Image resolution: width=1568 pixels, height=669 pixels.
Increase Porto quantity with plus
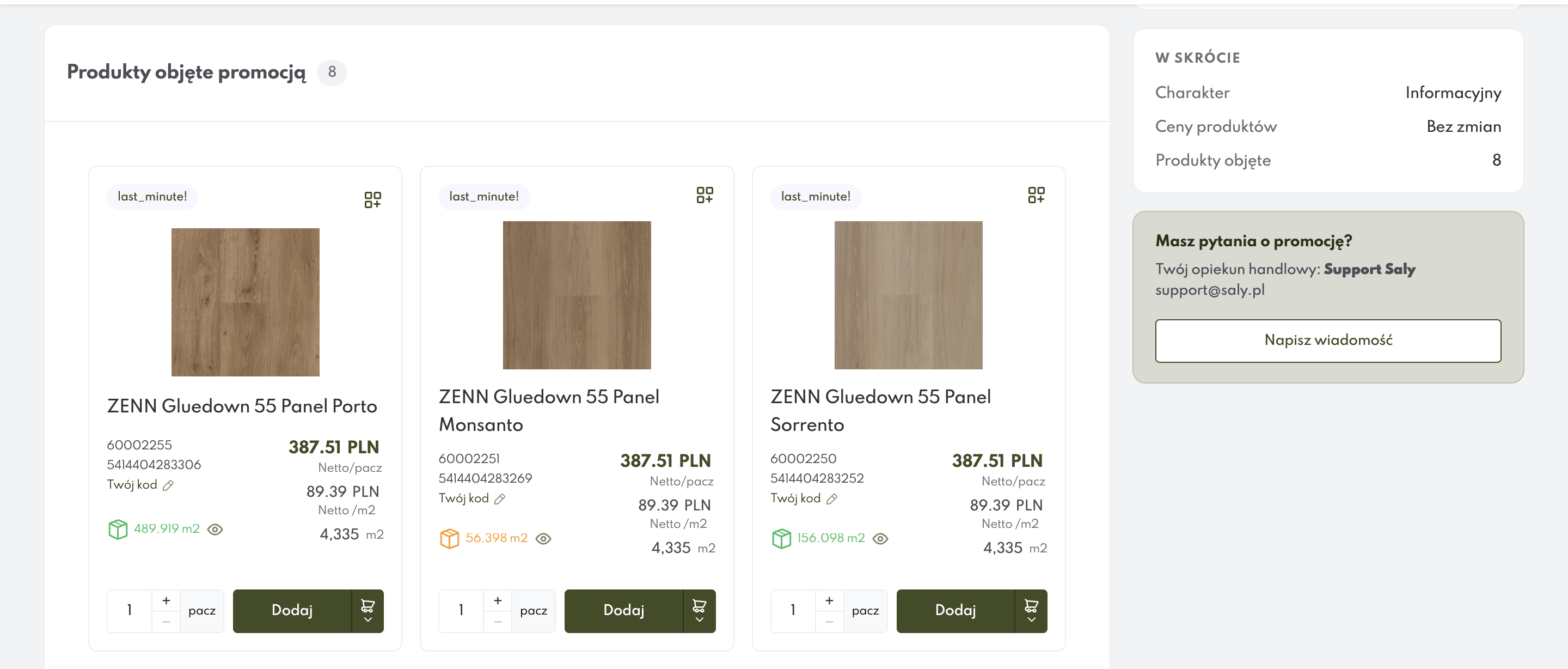pyautogui.click(x=166, y=601)
